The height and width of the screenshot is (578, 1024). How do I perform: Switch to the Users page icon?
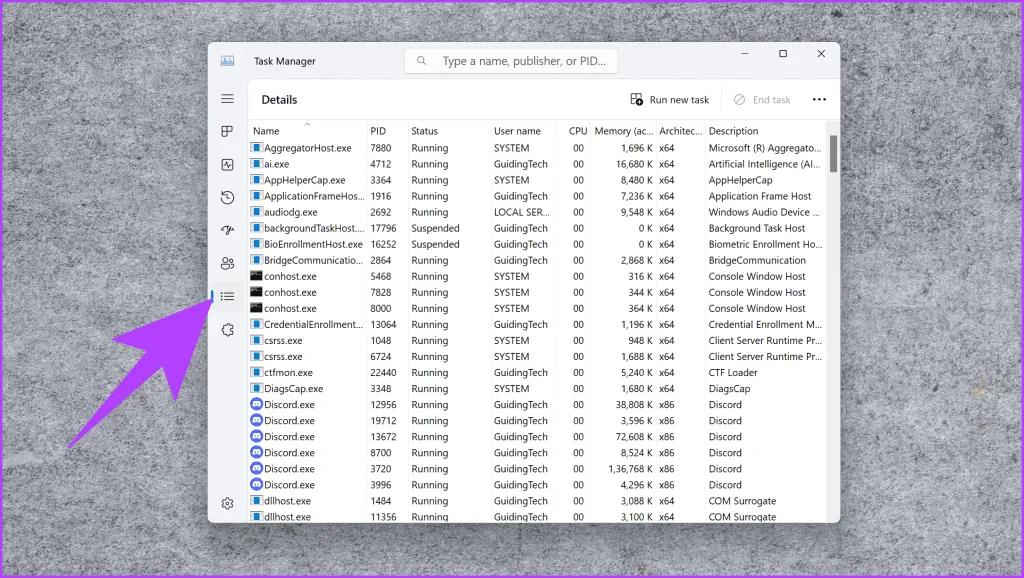(227, 263)
